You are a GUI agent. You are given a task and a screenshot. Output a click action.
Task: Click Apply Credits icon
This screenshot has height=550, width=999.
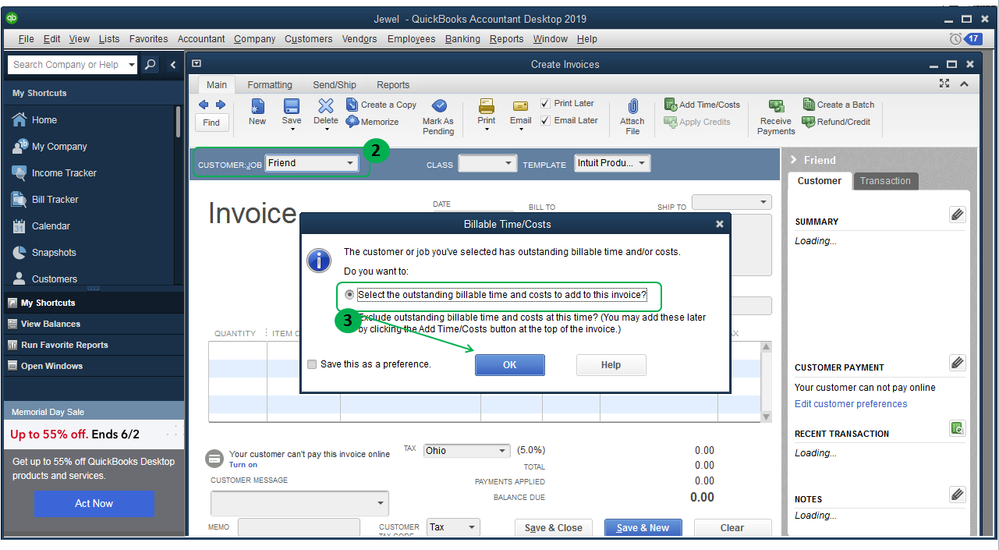pos(670,122)
